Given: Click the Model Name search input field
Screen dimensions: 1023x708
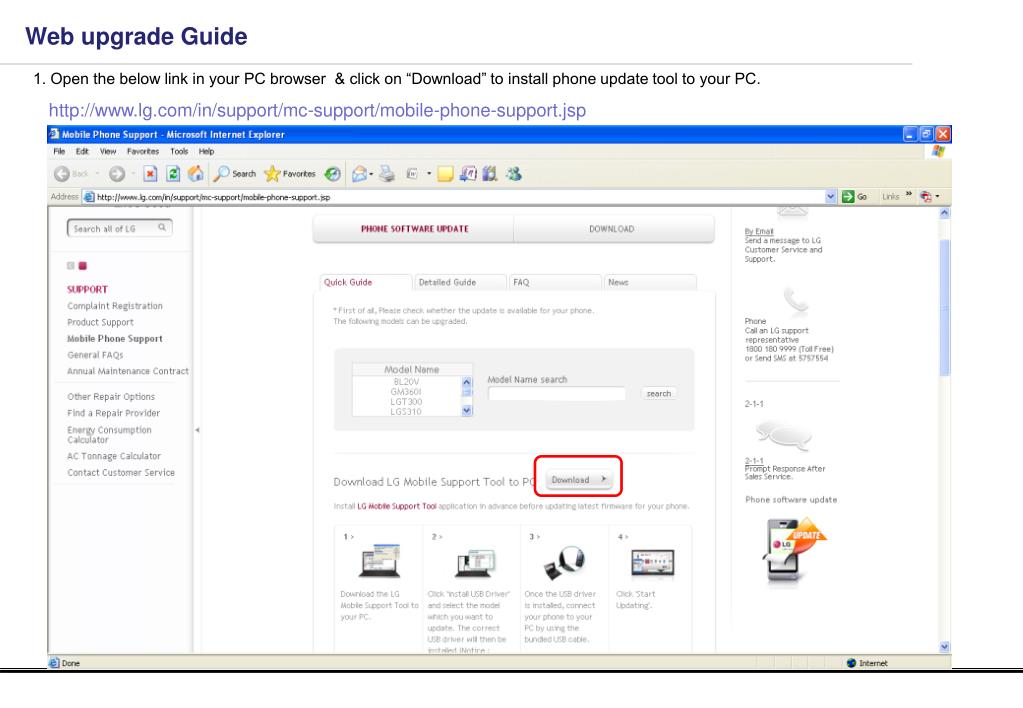Looking at the screenshot, I should pos(557,393).
